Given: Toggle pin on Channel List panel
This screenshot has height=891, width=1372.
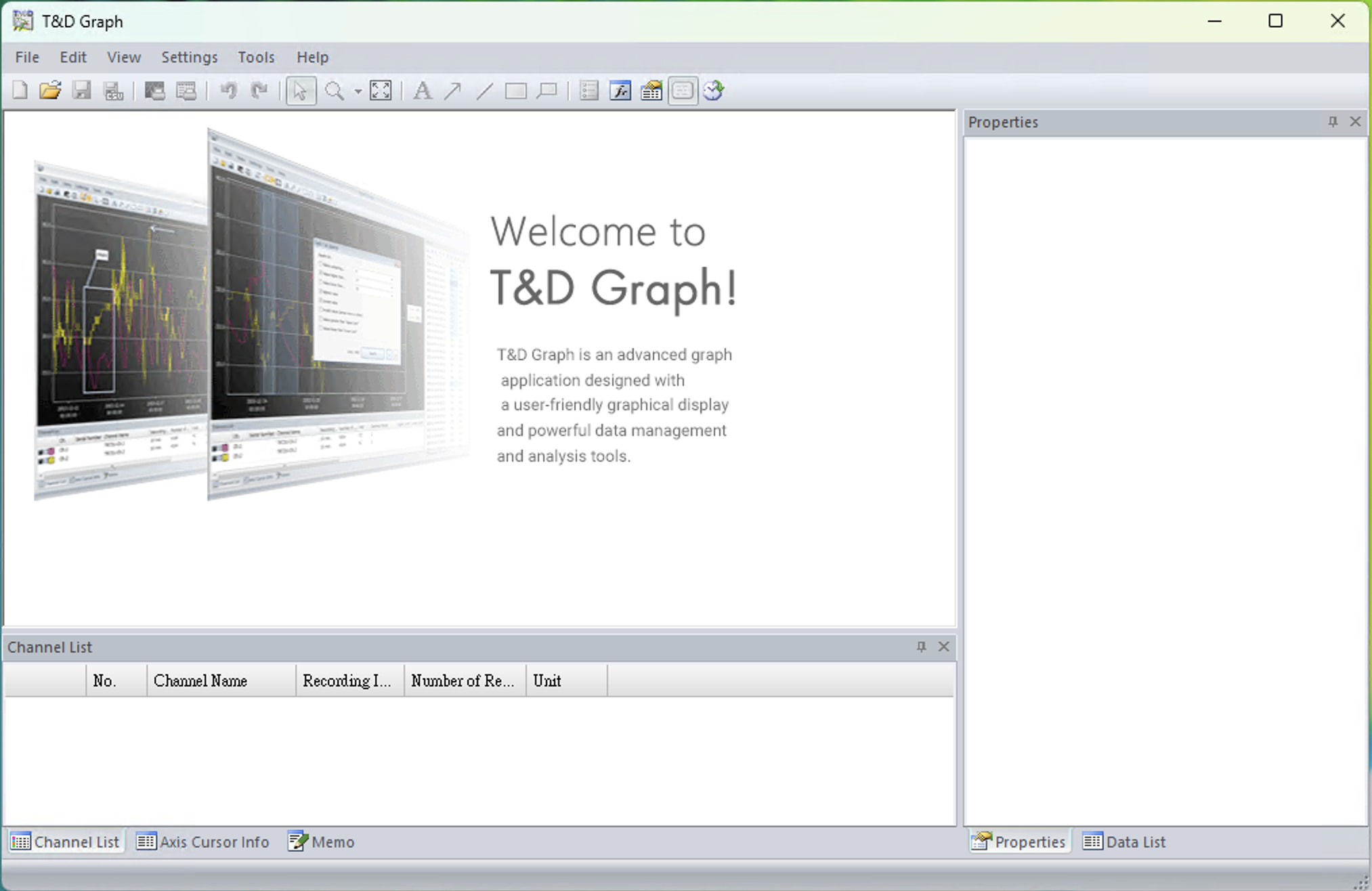Looking at the screenshot, I should 921,647.
